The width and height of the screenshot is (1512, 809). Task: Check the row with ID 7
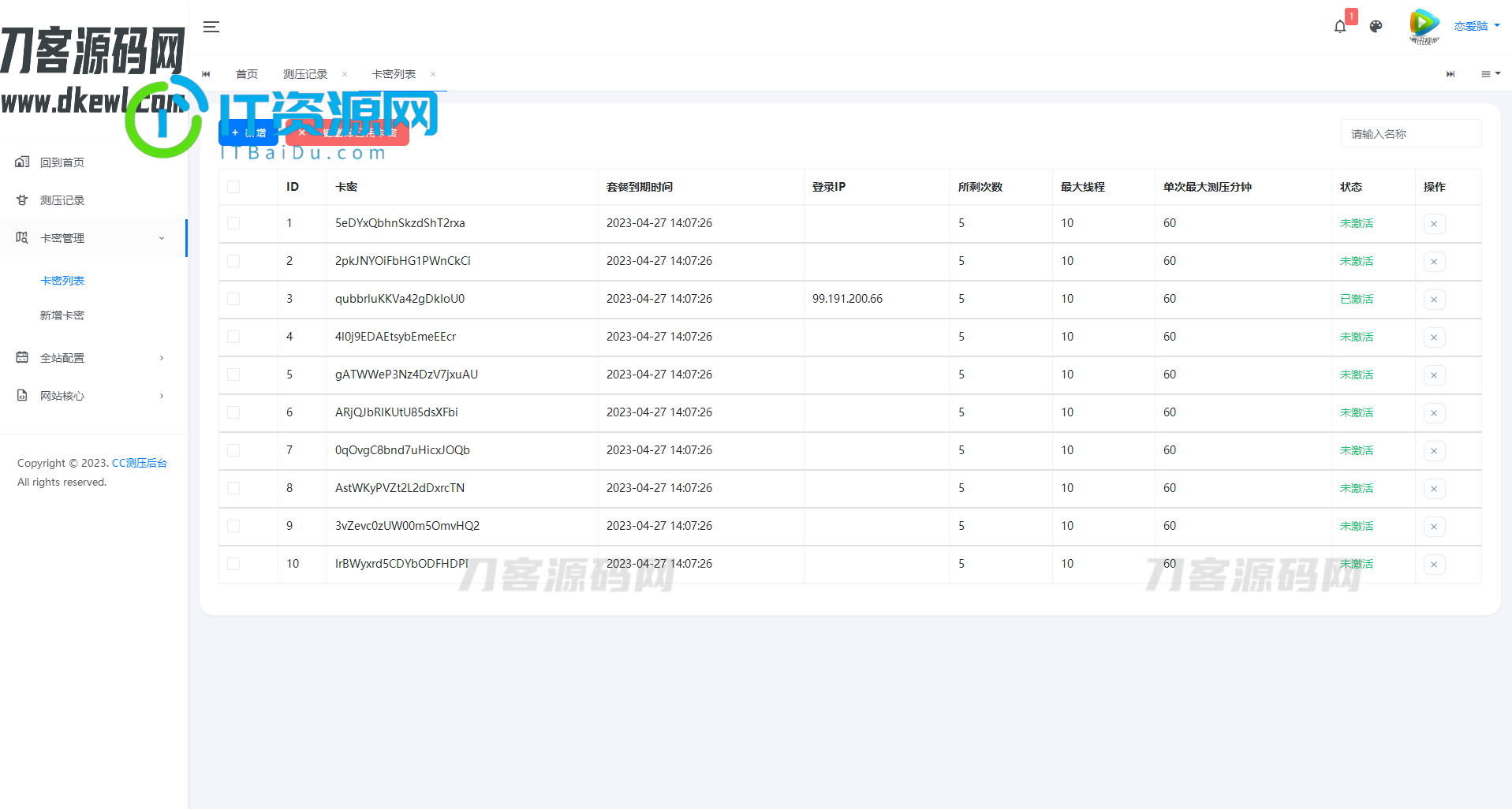(233, 450)
